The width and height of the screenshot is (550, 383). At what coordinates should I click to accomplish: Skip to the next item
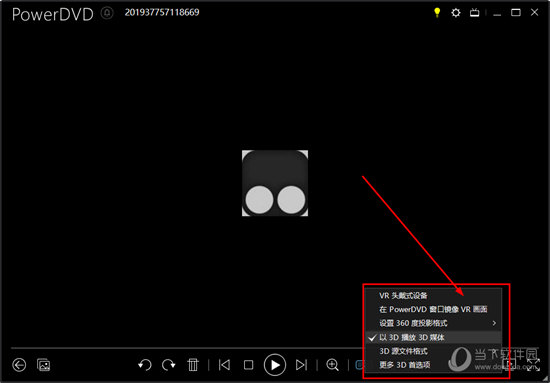pyautogui.click(x=301, y=365)
